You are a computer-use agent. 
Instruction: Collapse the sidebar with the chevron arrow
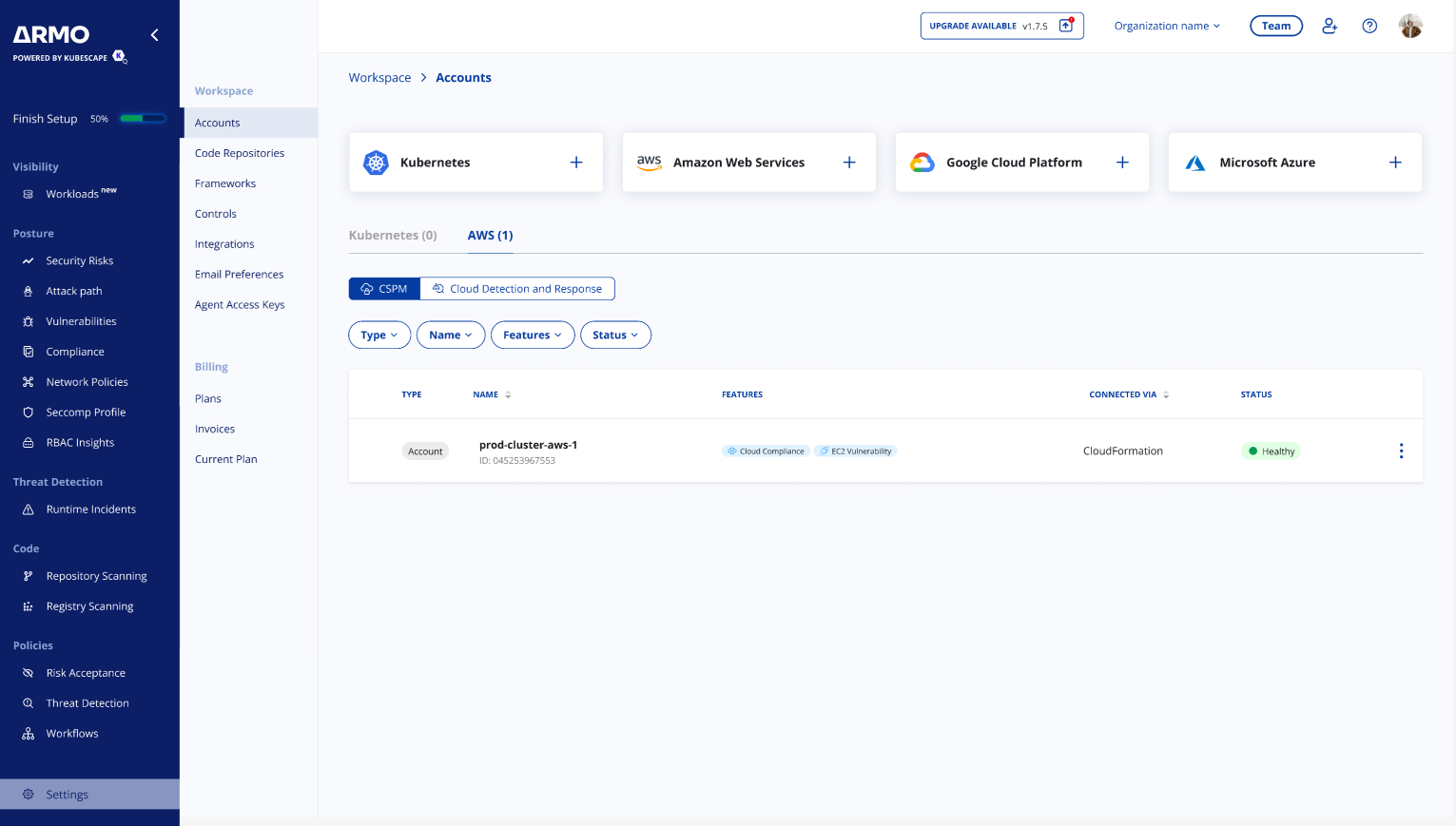coord(154,35)
